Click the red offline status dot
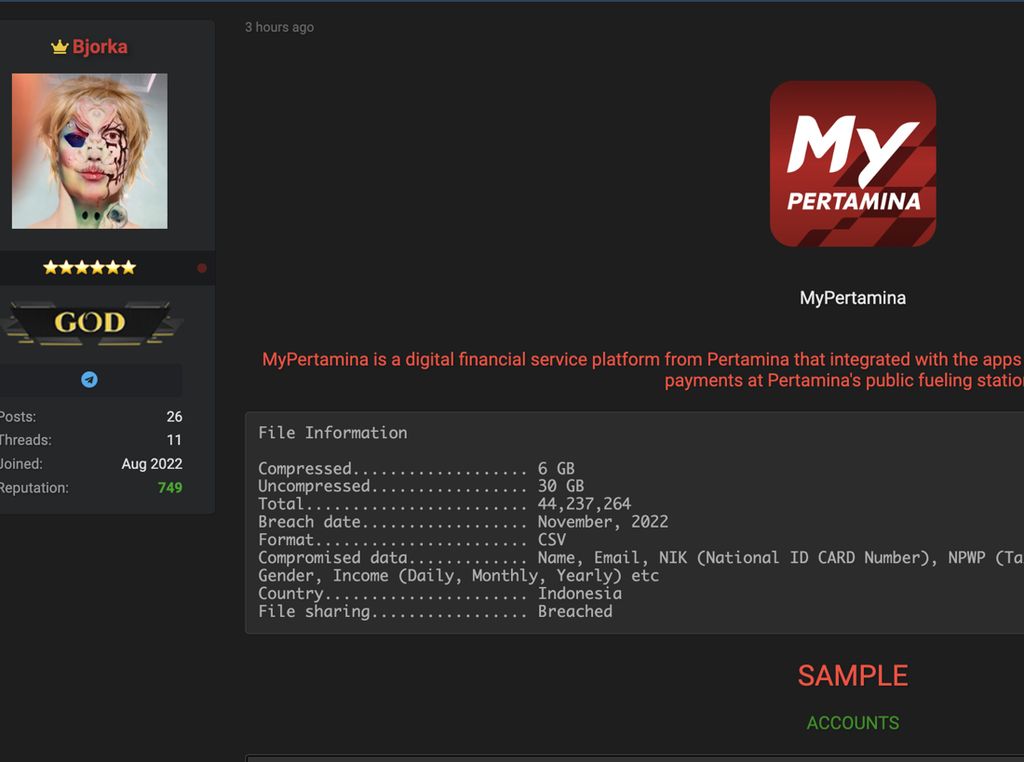 [202, 268]
